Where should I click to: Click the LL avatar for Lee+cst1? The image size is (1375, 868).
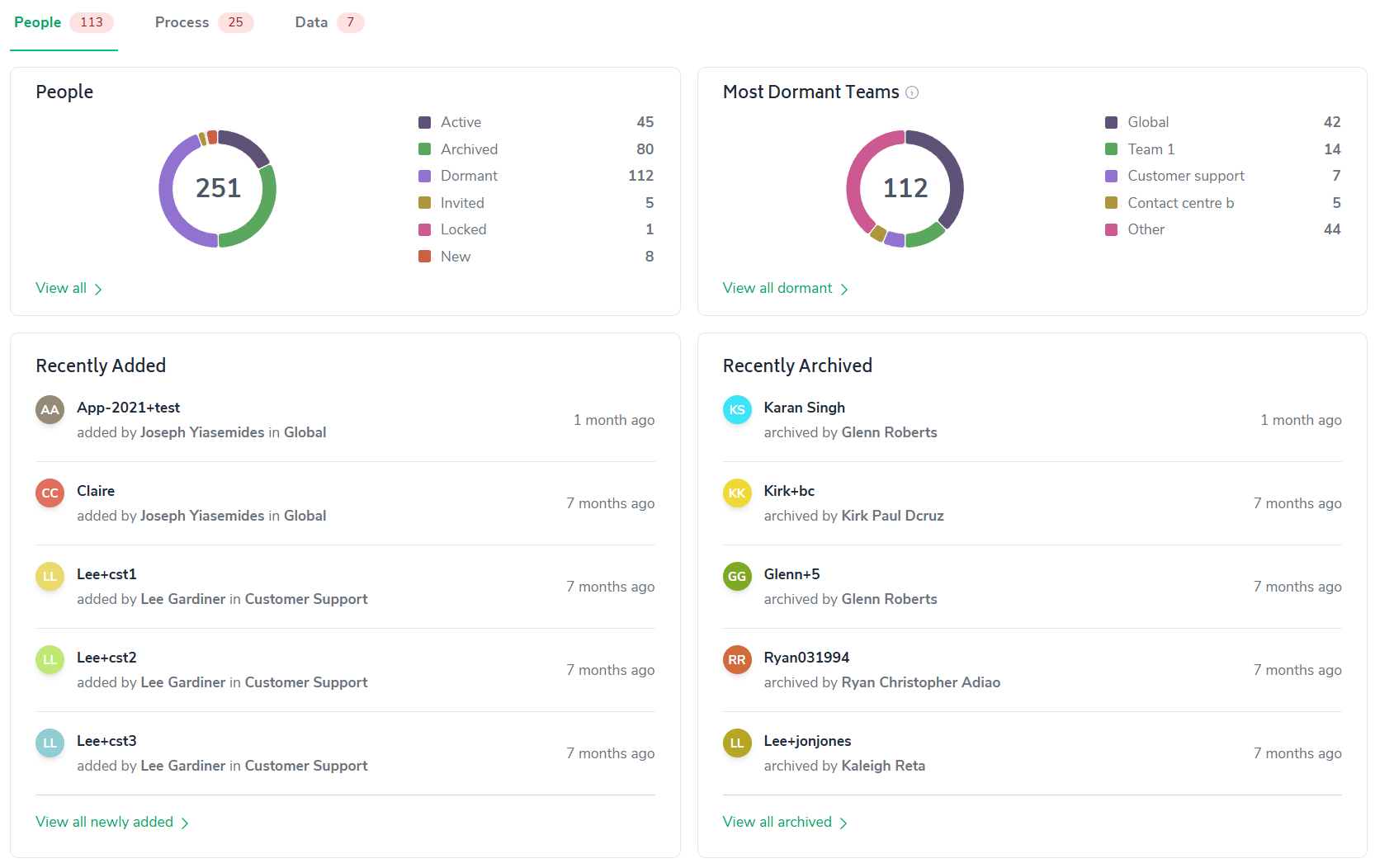(50, 576)
